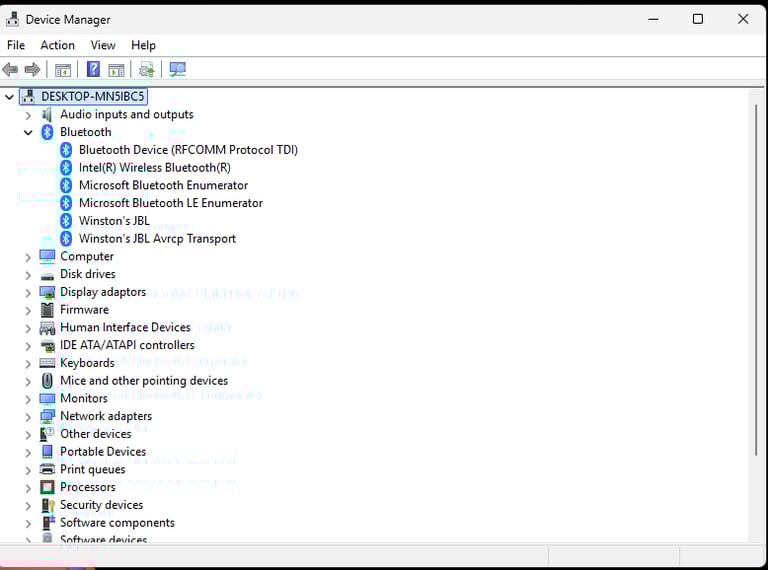
Task: Click the Back arrow toolbar icon
Action: click(10, 70)
